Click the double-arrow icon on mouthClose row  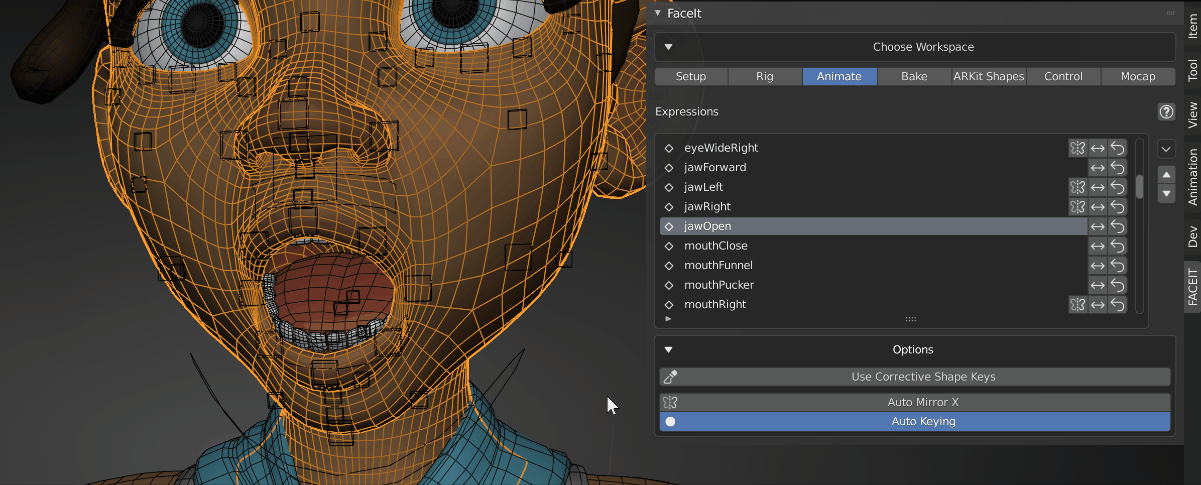coord(1097,246)
